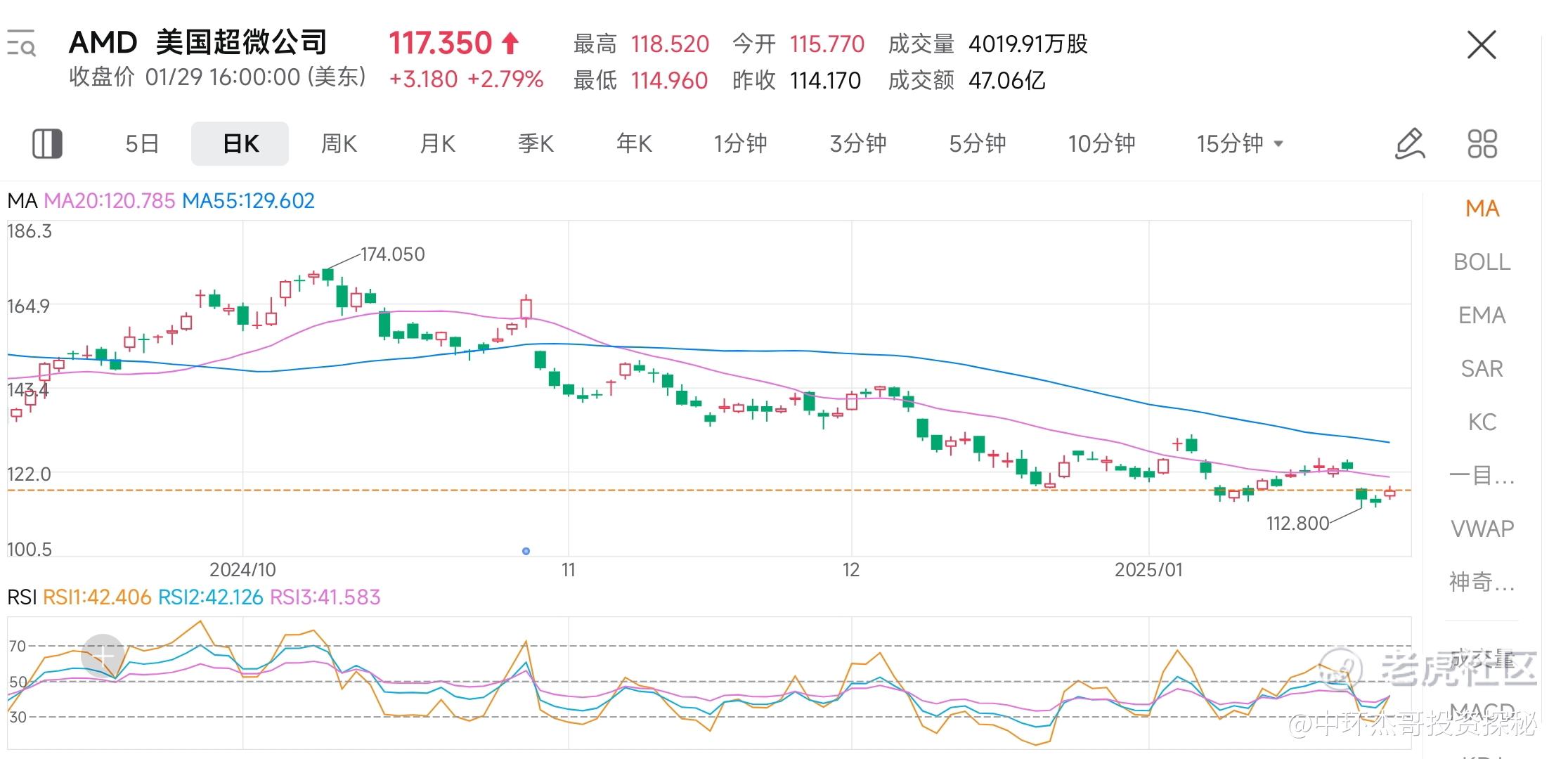Click the RSI1:42.406 legend value
The width and height of the screenshot is (1568, 759).
coord(97,597)
